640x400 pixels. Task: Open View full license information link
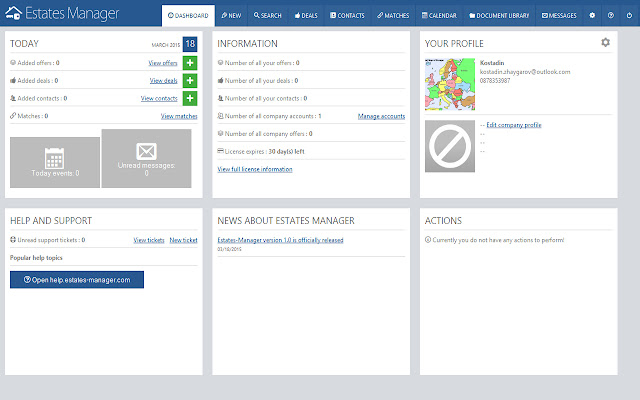click(255, 169)
